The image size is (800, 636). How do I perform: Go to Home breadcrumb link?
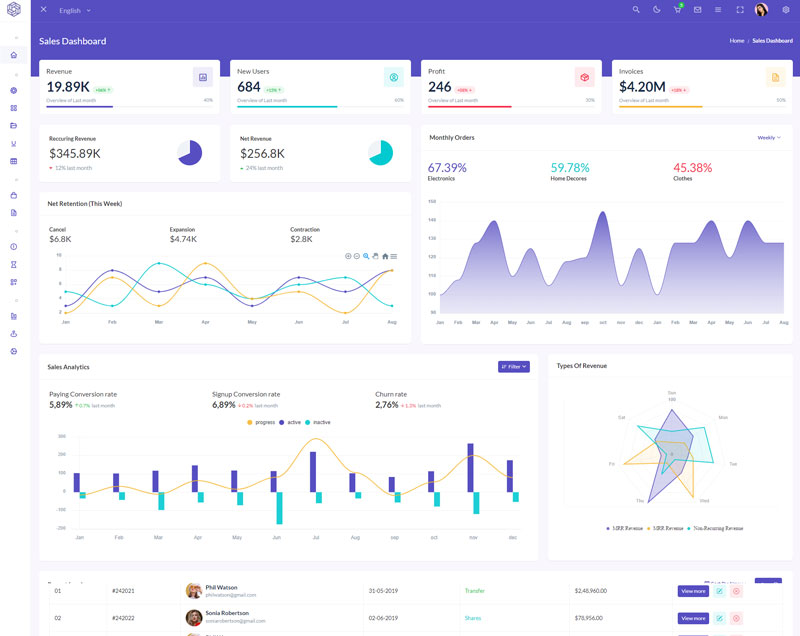click(737, 41)
